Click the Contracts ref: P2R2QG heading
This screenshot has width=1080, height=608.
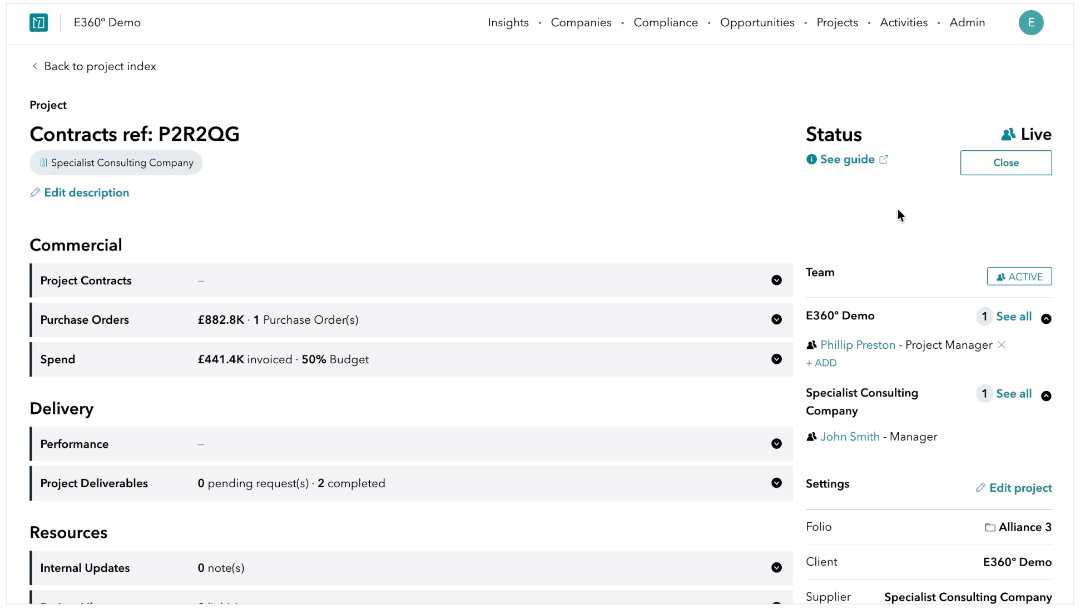[134, 134]
